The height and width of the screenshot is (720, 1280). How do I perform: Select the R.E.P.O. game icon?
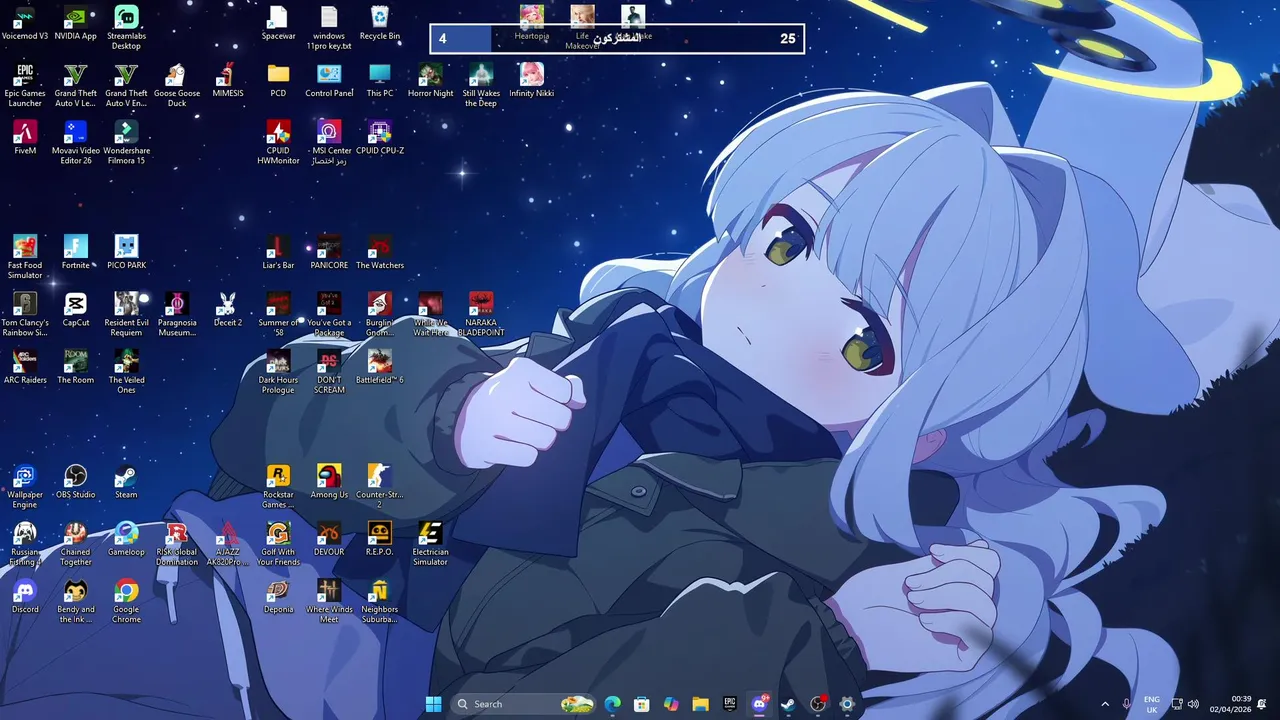[x=380, y=539]
